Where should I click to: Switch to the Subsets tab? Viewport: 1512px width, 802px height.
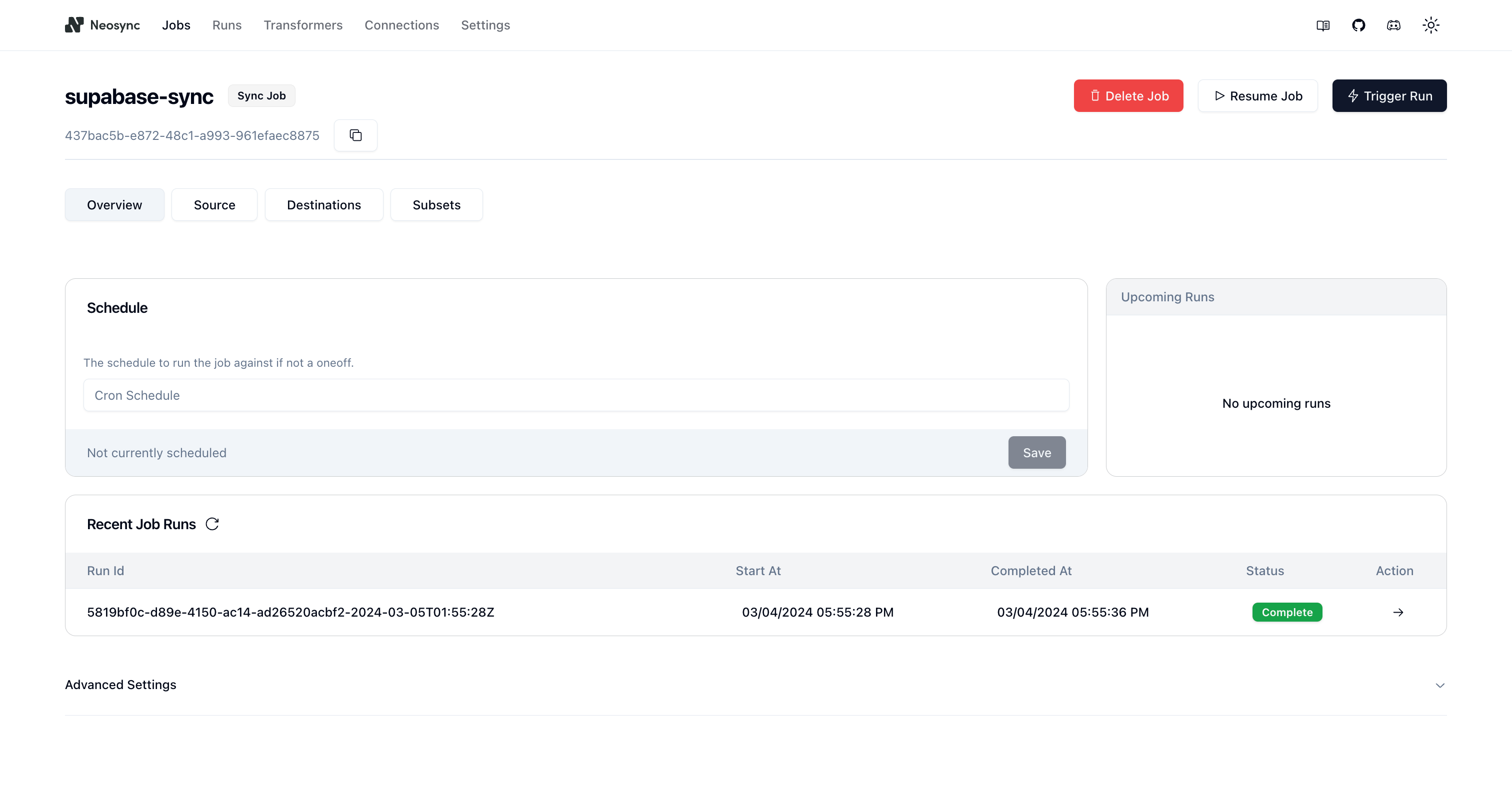[x=436, y=205]
